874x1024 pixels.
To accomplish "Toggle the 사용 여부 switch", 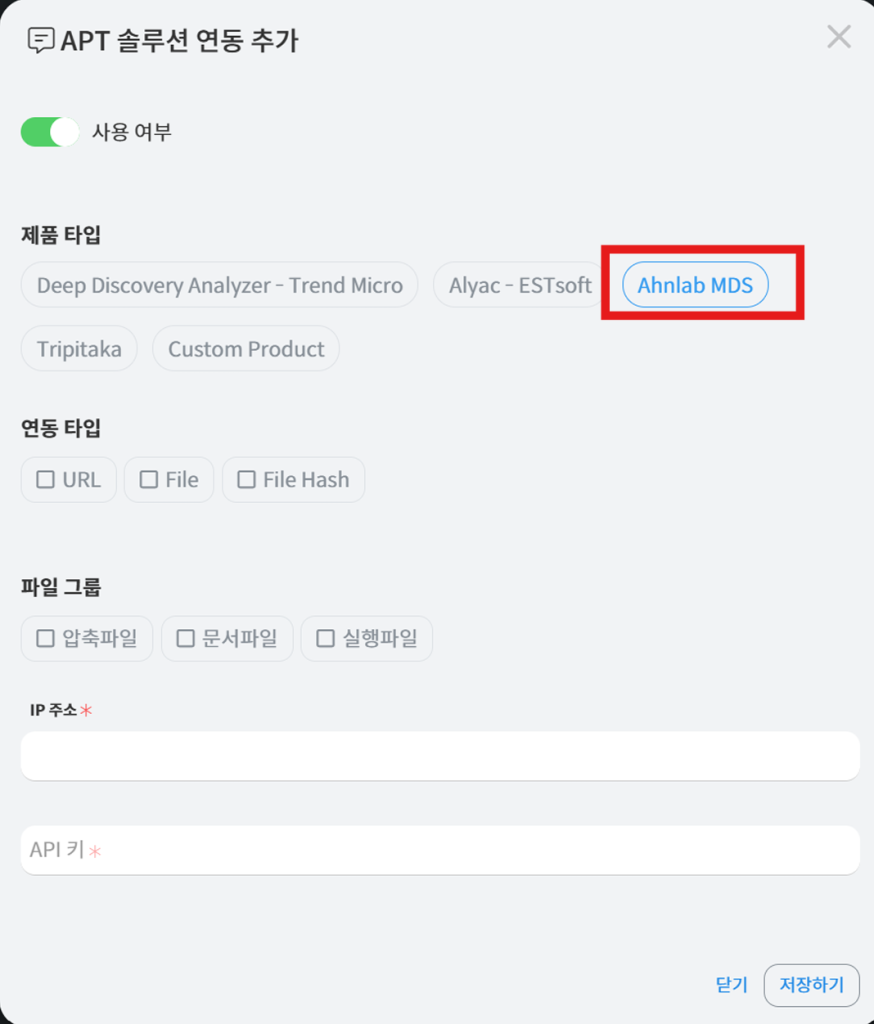I will click(49, 132).
